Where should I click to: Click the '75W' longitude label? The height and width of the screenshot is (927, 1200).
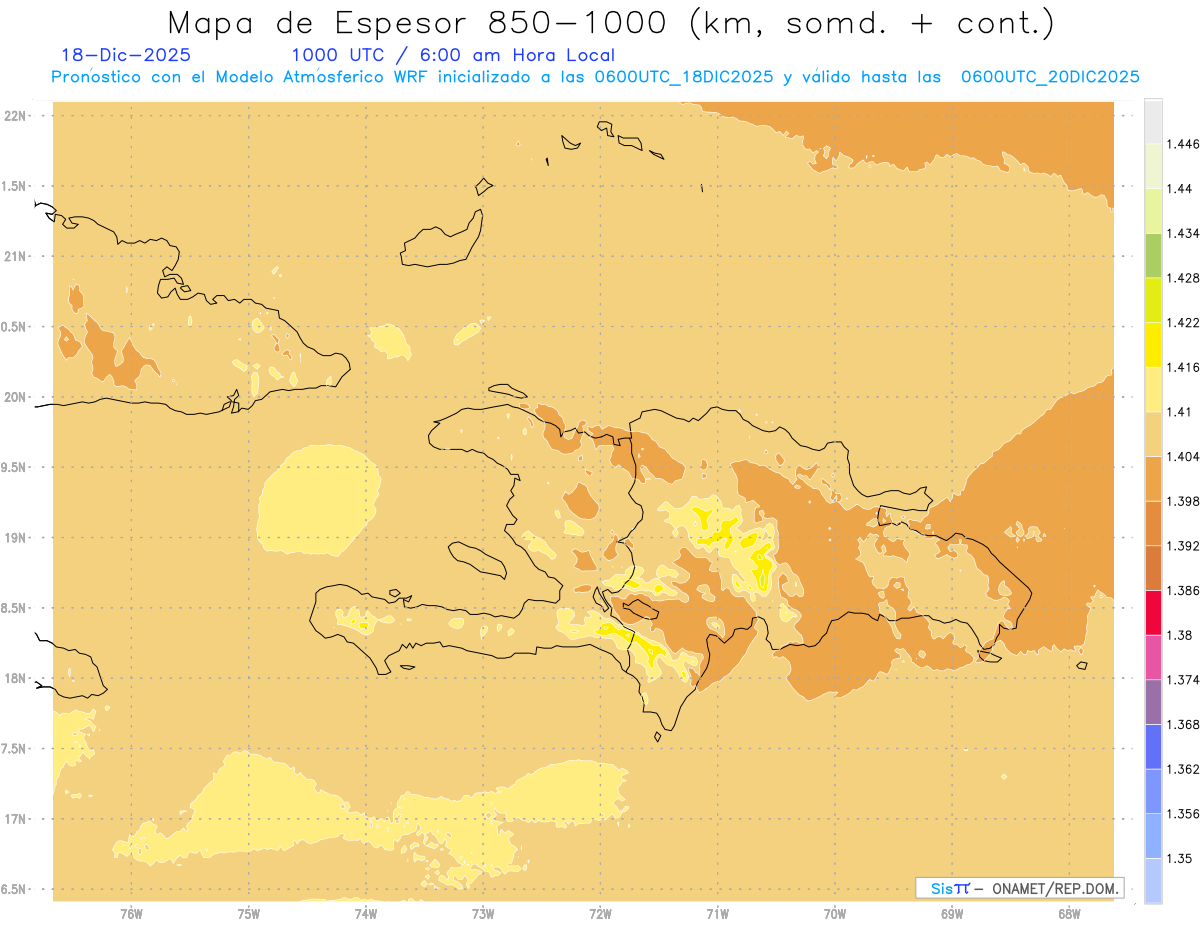coord(249,914)
